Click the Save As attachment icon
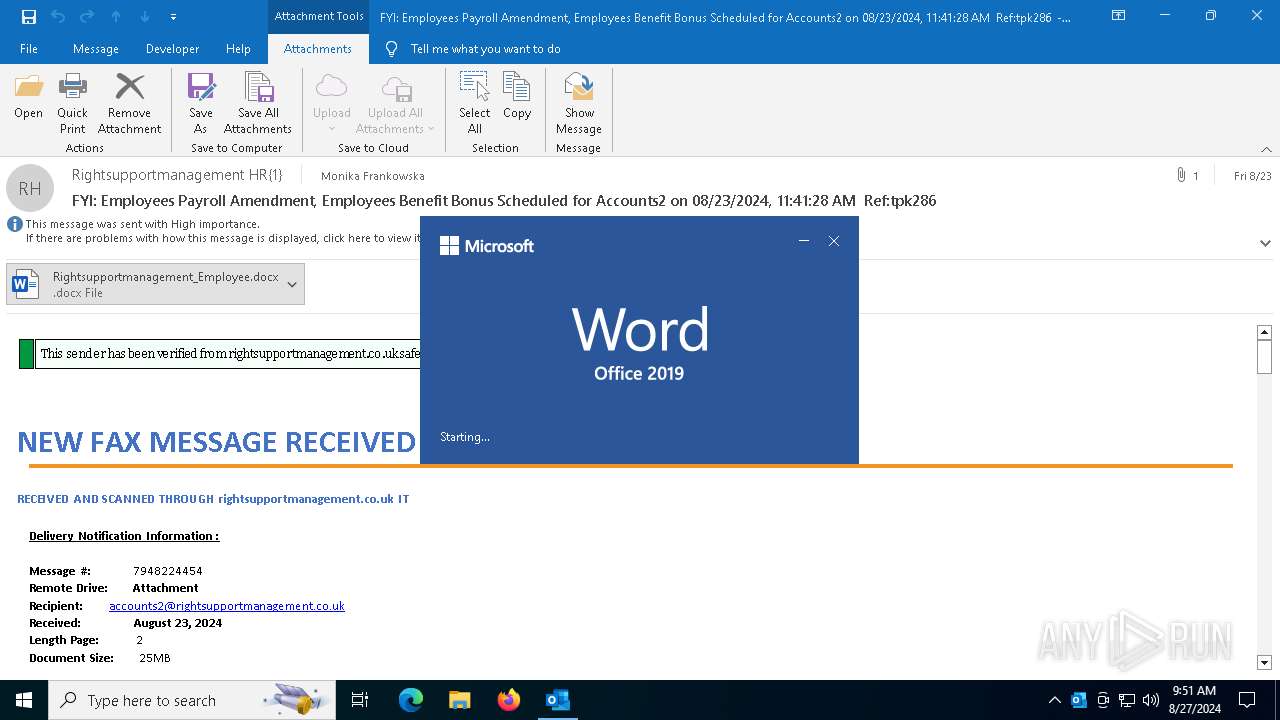This screenshot has width=1280, height=720. [x=200, y=103]
